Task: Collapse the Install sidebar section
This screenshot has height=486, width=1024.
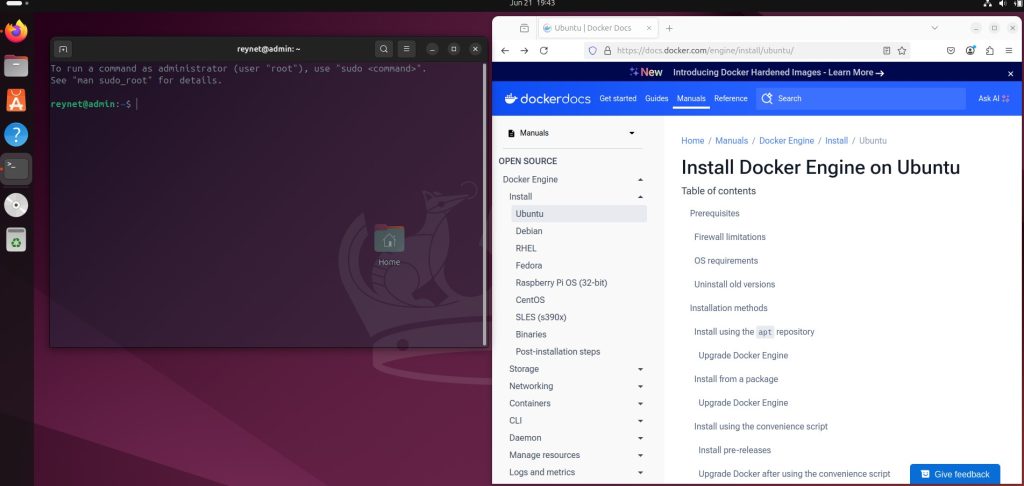Action: tap(640, 197)
